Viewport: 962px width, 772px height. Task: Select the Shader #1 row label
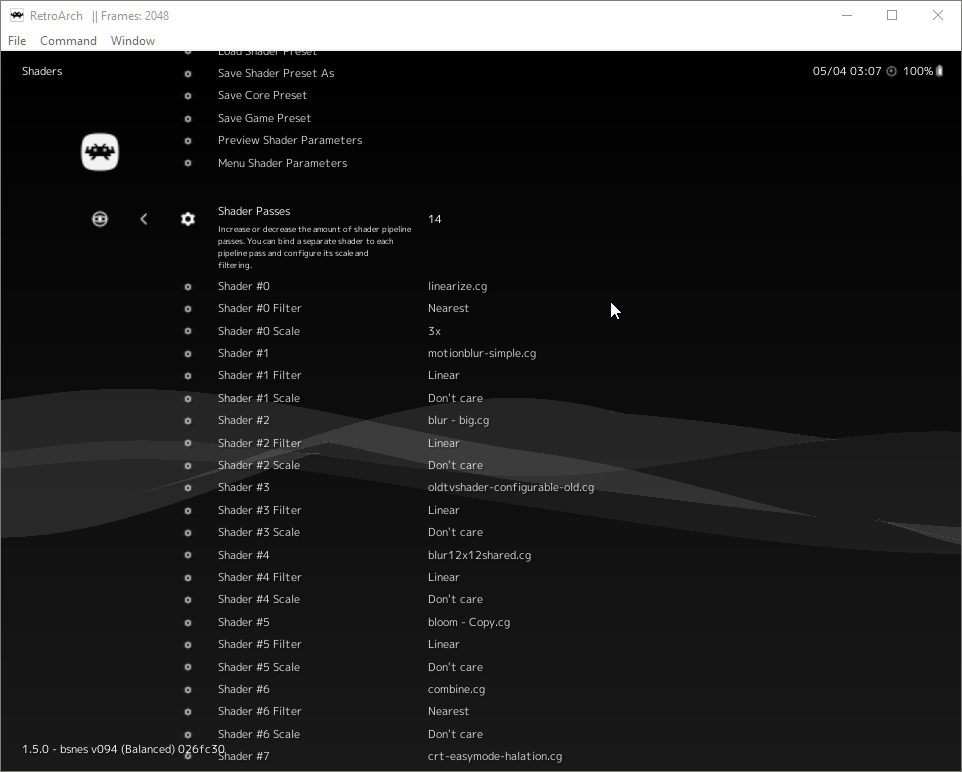click(244, 353)
